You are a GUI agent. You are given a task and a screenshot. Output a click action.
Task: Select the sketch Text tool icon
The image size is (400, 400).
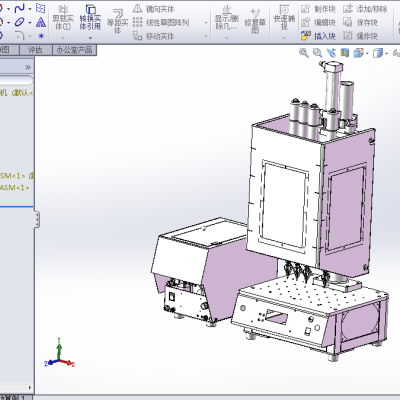(41, 22)
